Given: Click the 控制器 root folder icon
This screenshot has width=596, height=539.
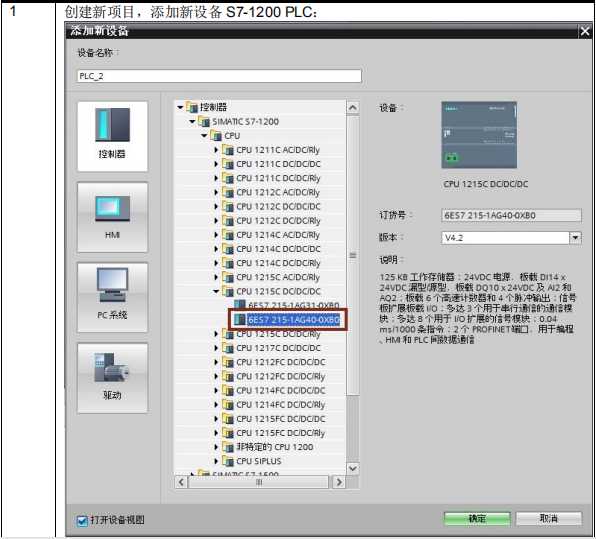Looking at the screenshot, I should pyautogui.click(x=192, y=108).
